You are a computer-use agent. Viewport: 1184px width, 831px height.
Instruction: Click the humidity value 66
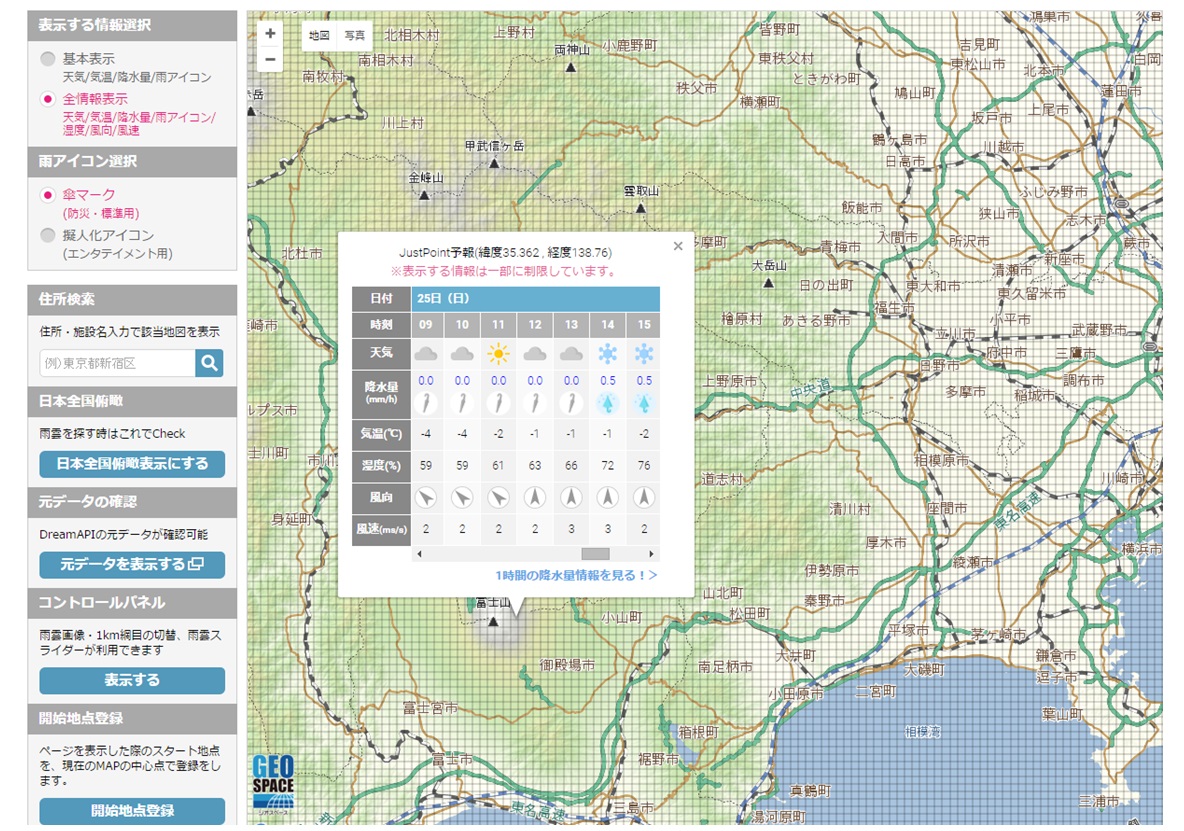[x=571, y=466]
